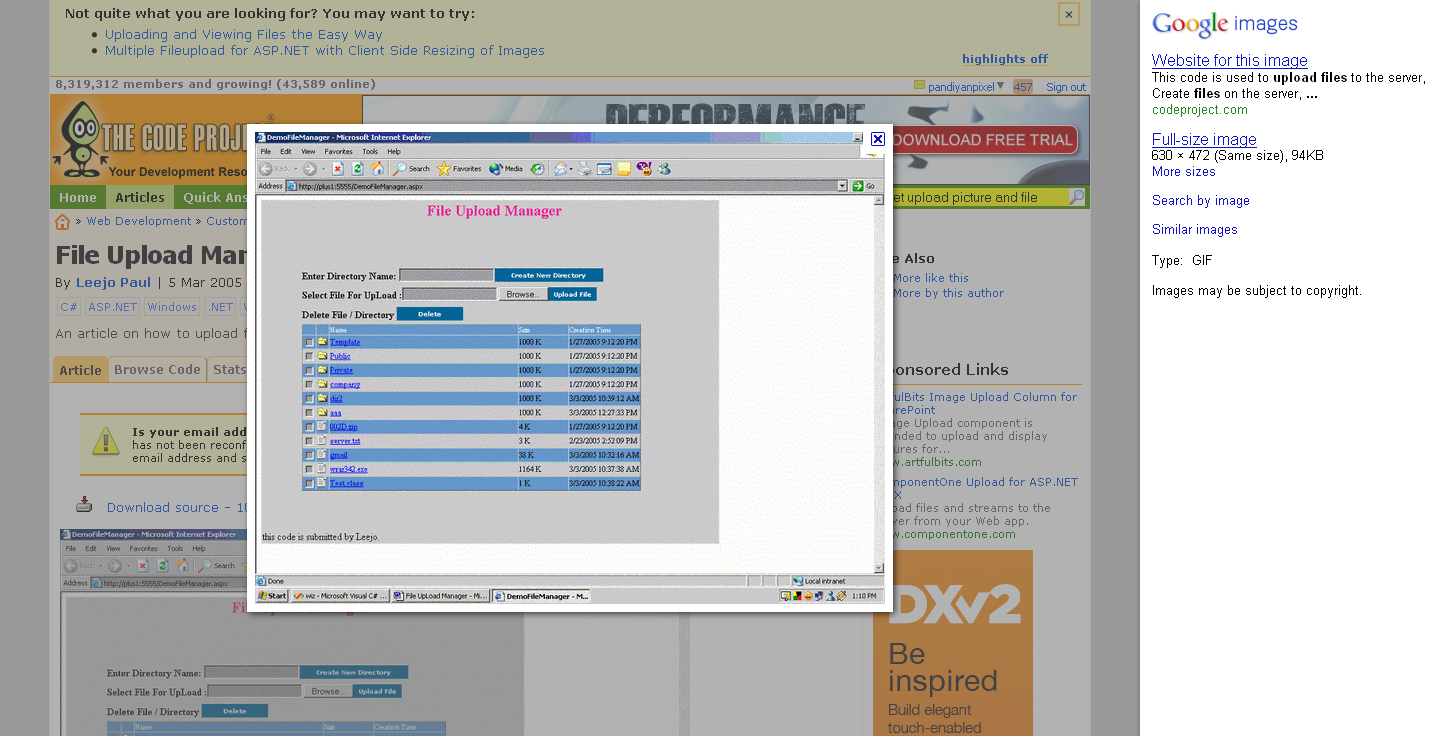Click the Template folder icon in the preview list
This screenshot has height=736, width=1440.
(x=323, y=342)
